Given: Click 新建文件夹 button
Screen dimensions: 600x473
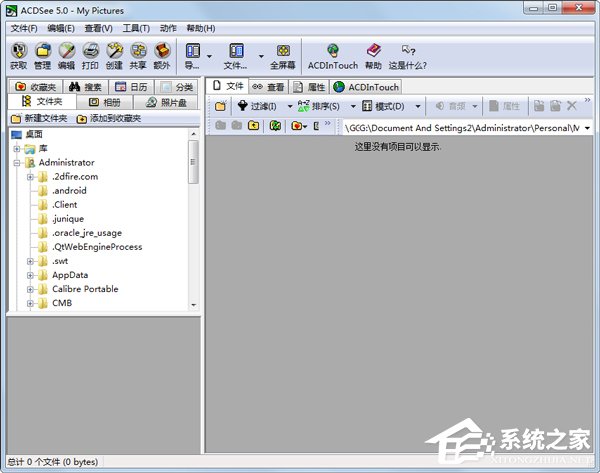Looking at the screenshot, I should pyautogui.click(x=39, y=119).
